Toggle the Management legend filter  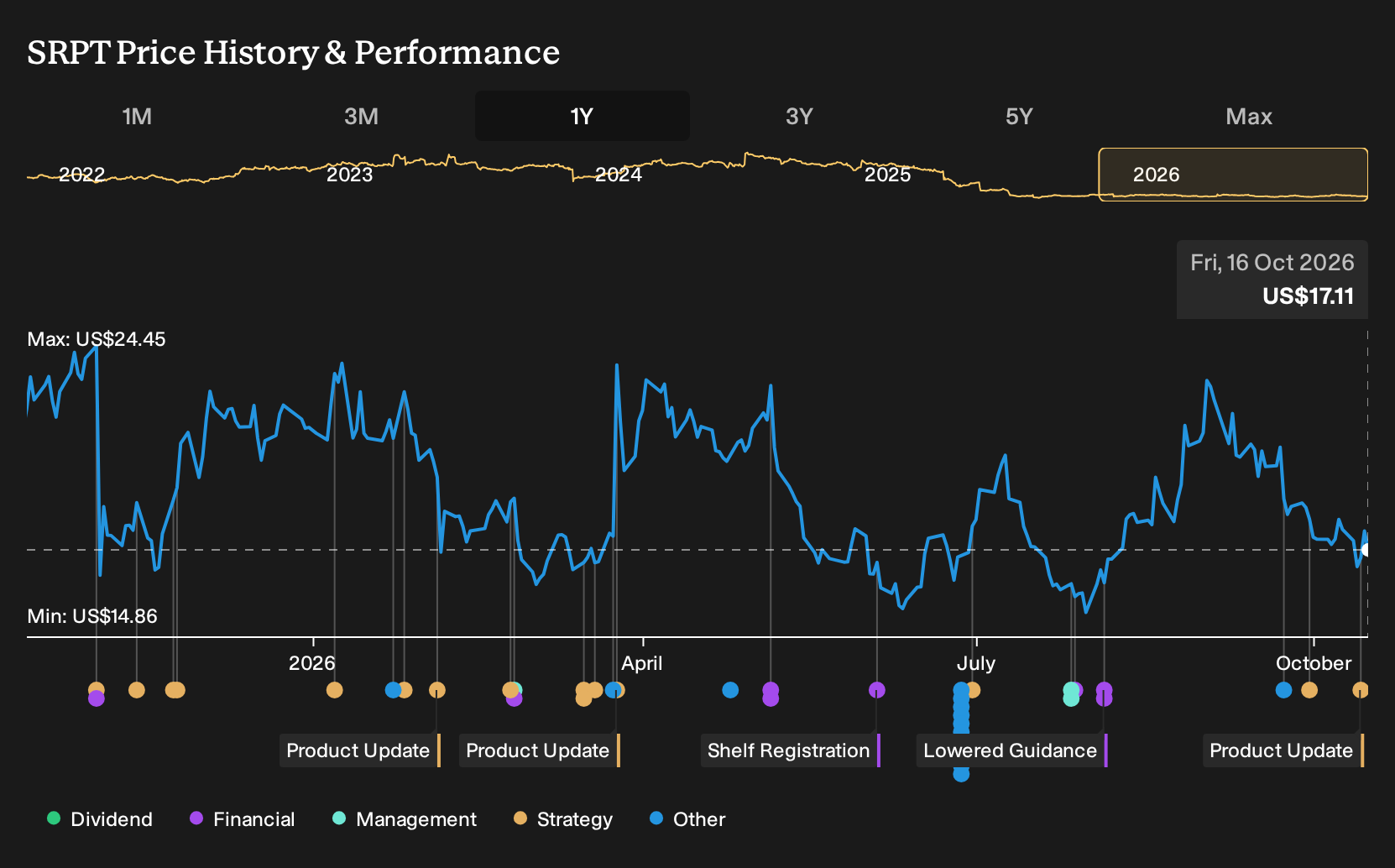pos(405,819)
